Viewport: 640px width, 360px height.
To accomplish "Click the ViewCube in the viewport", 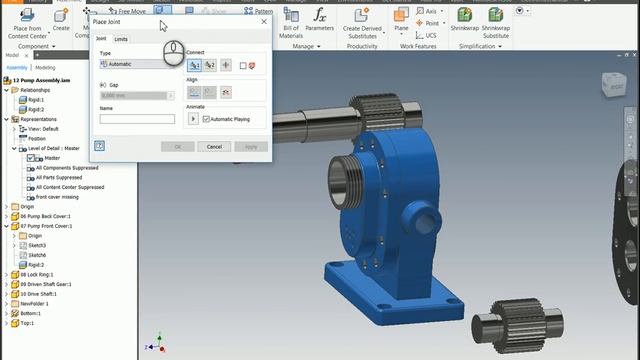I will (614, 86).
